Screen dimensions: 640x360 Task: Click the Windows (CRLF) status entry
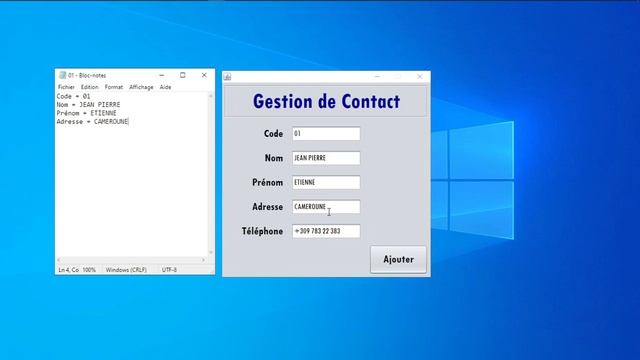coord(126,270)
